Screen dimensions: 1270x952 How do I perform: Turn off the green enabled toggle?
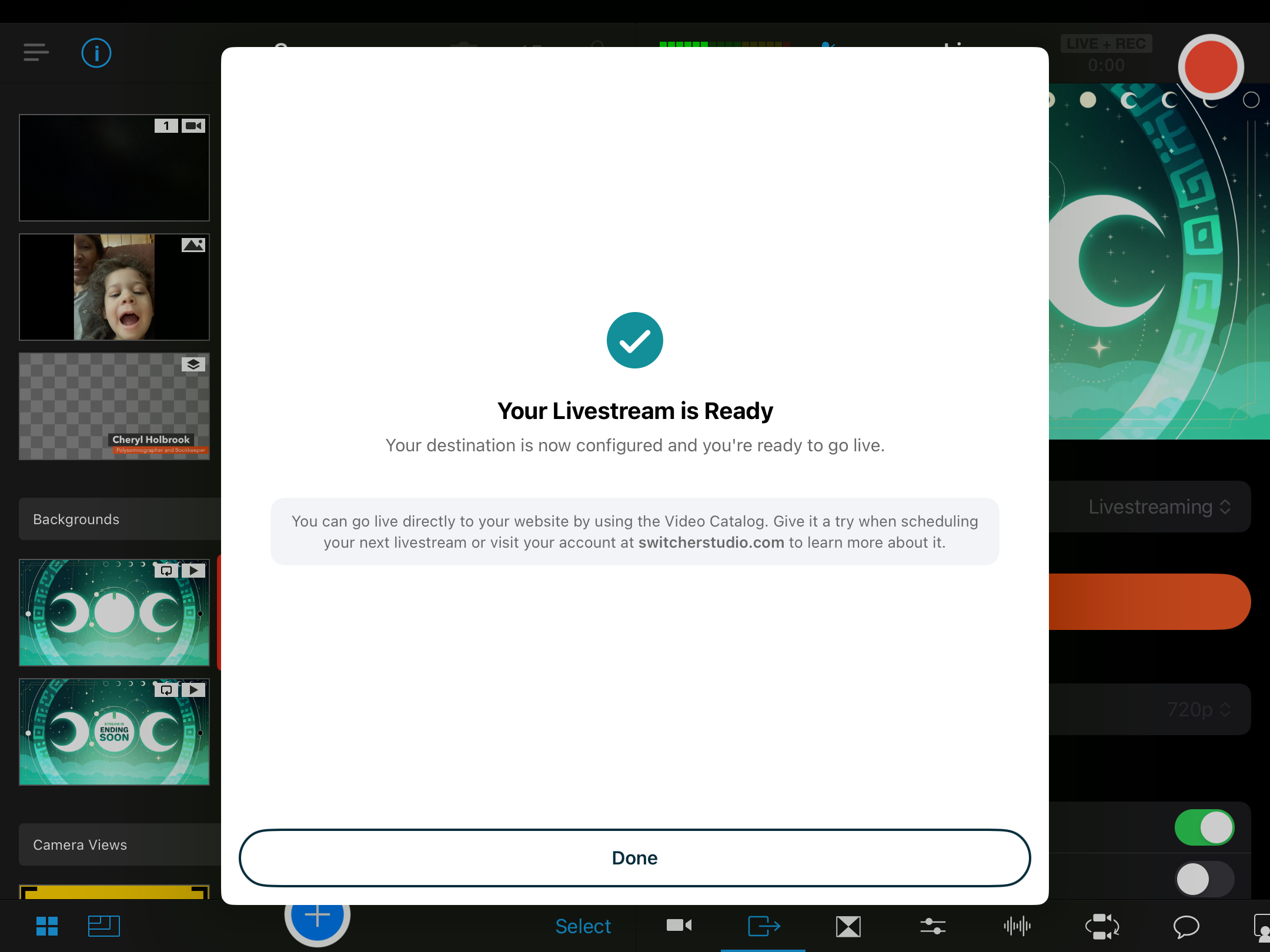point(1204,827)
